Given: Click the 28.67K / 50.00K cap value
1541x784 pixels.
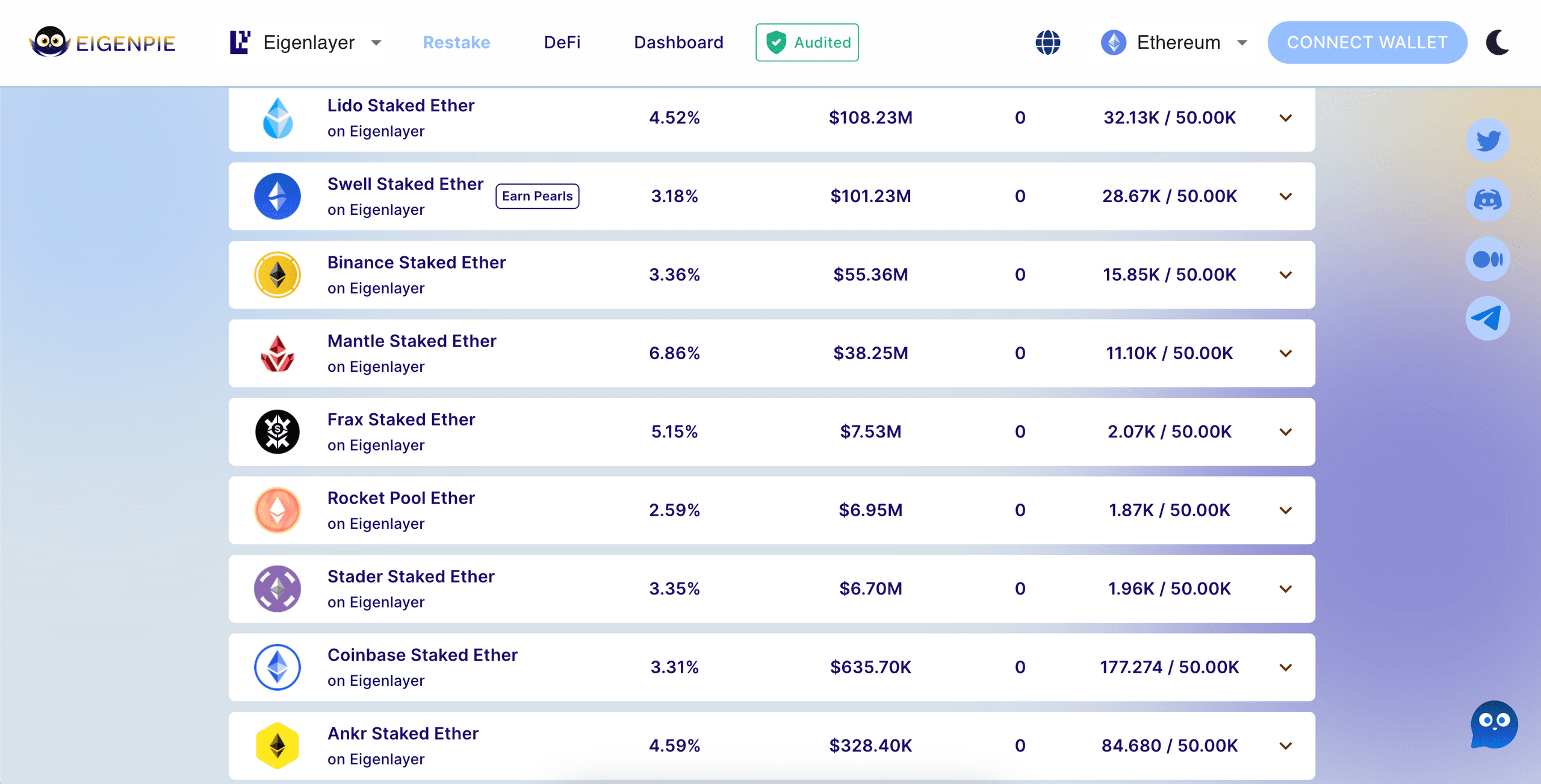Looking at the screenshot, I should pos(1170,196).
